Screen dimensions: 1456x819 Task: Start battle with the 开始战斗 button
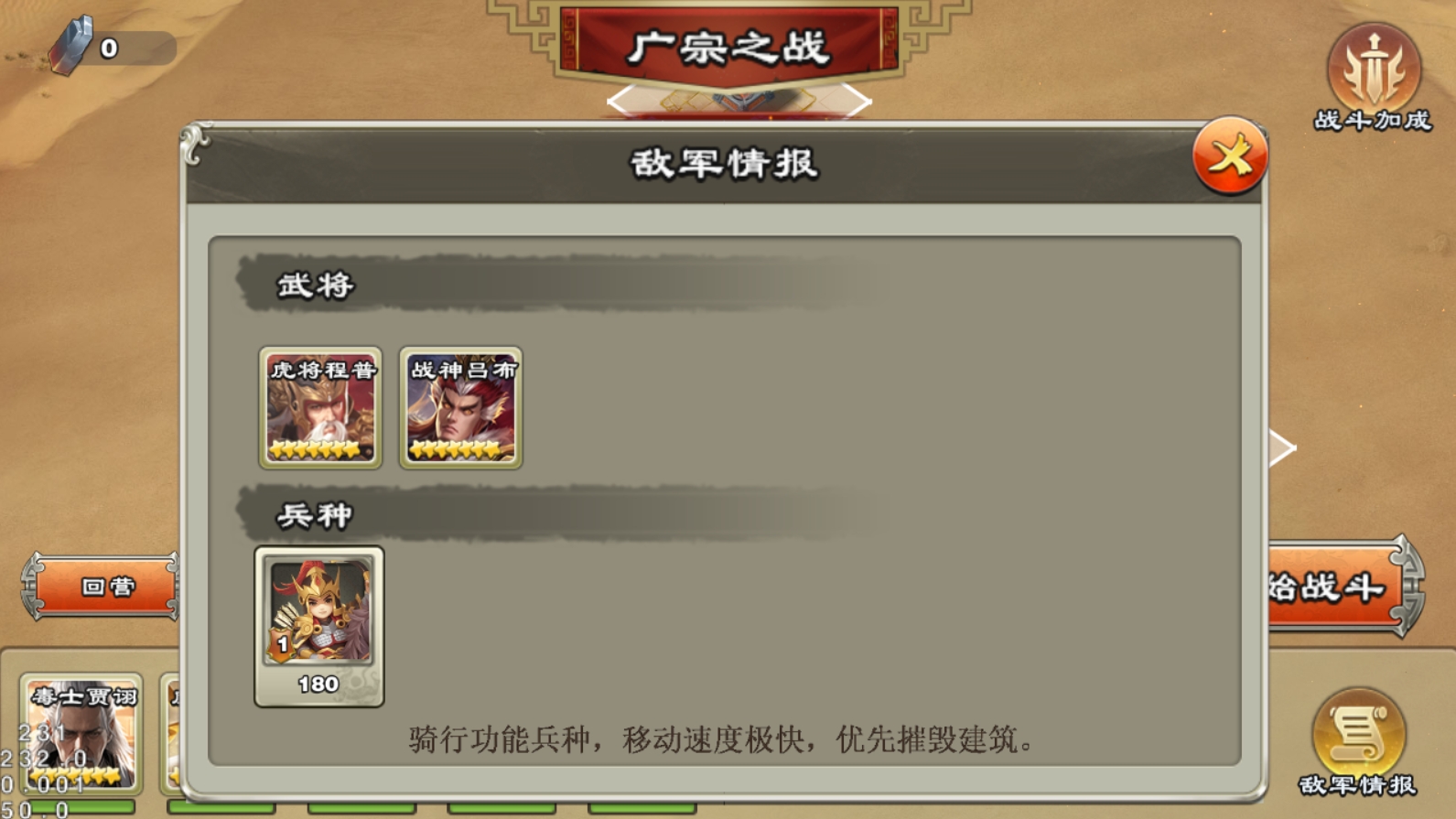[1342, 587]
